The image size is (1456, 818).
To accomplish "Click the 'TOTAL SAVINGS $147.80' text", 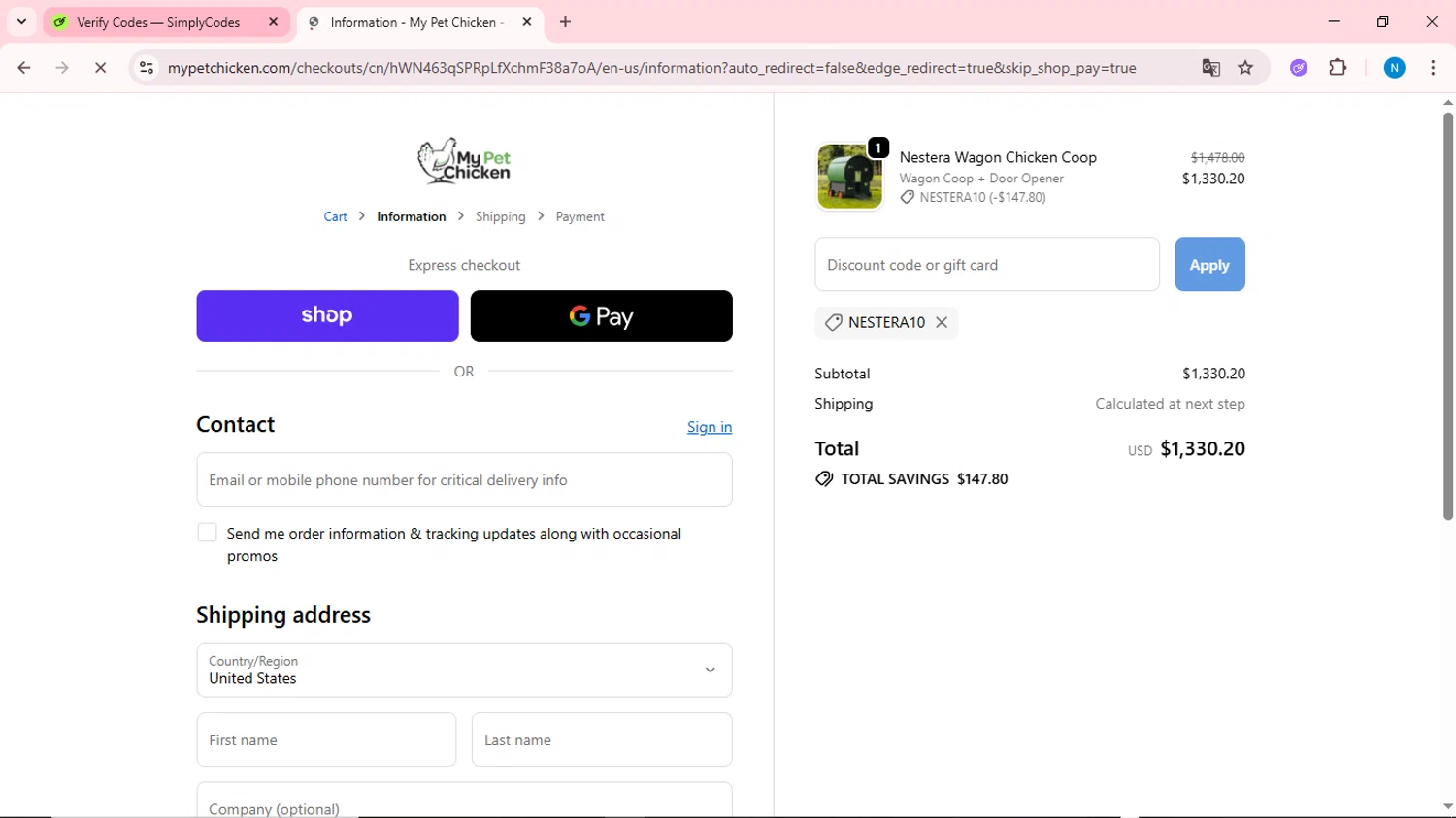I will click(924, 479).
